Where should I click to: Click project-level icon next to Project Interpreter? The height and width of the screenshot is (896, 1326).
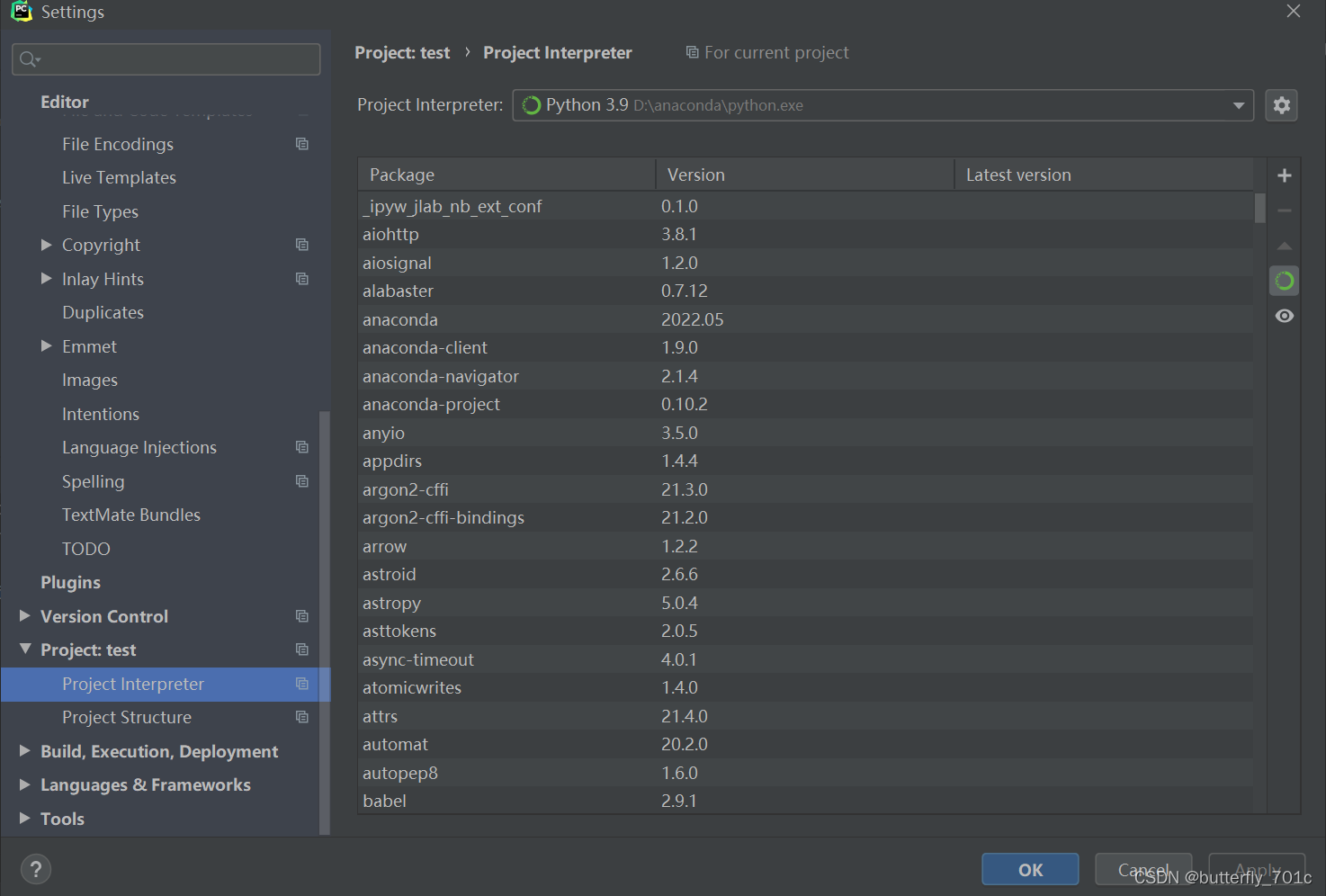(x=302, y=684)
